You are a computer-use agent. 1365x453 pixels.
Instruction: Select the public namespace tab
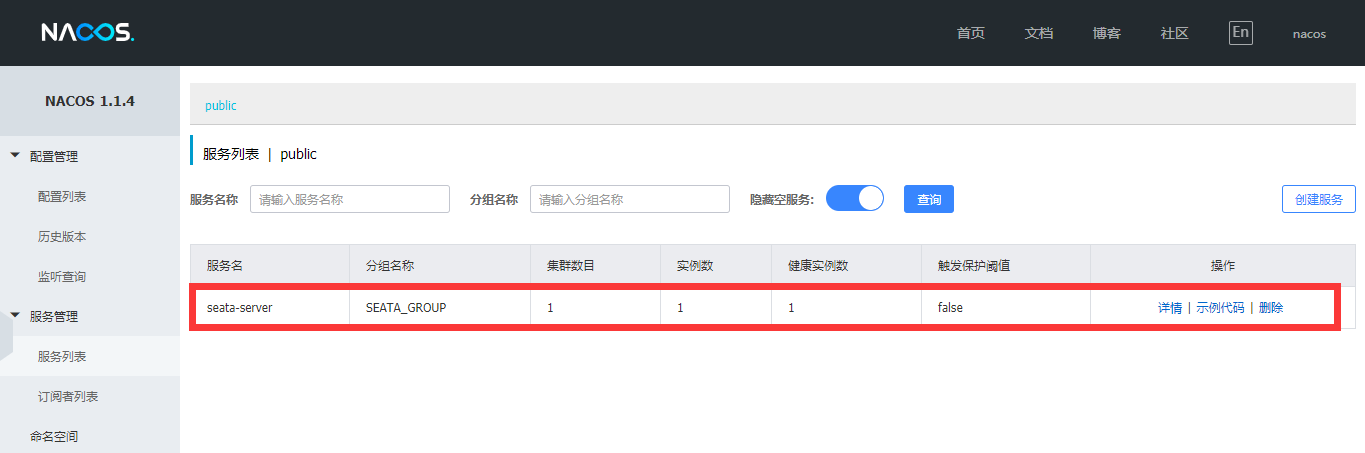pyautogui.click(x=220, y=105)
